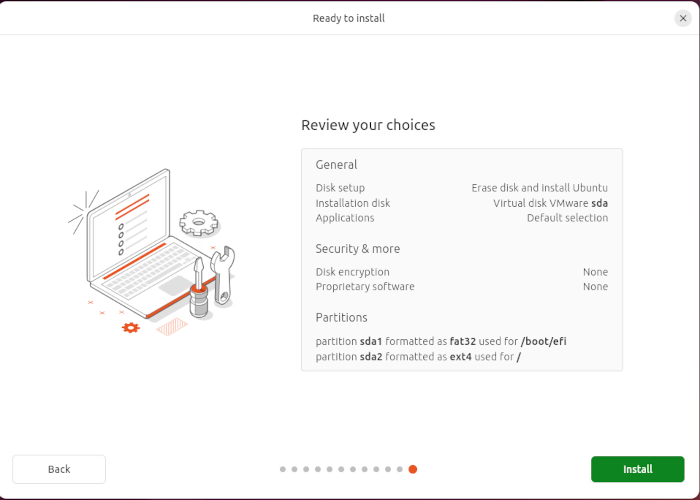Click the "Review your choices" heading

(x=368, y=125)
